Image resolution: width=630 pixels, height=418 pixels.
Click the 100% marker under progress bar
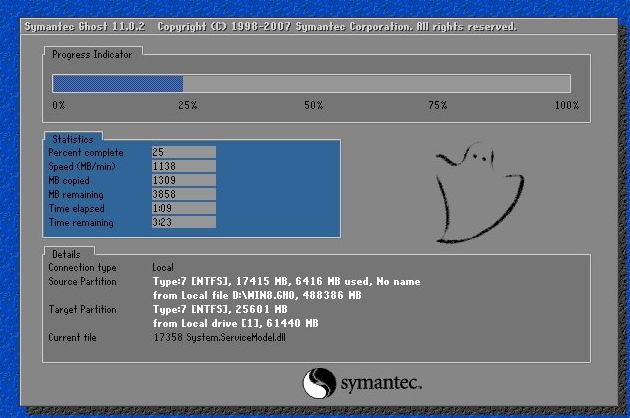pyautogui.click(x=566, y=105)
